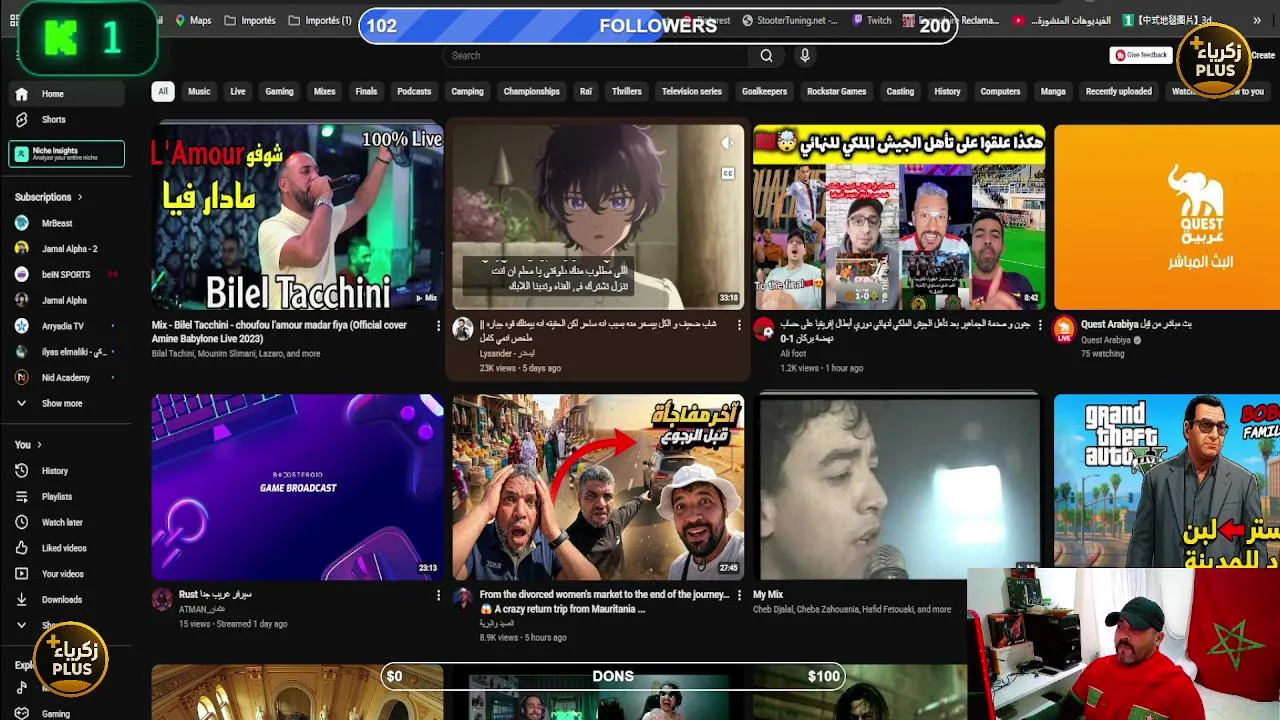Open the beIN SPORTS subscription
The image size is (1280, 720).
click(66, 275)
